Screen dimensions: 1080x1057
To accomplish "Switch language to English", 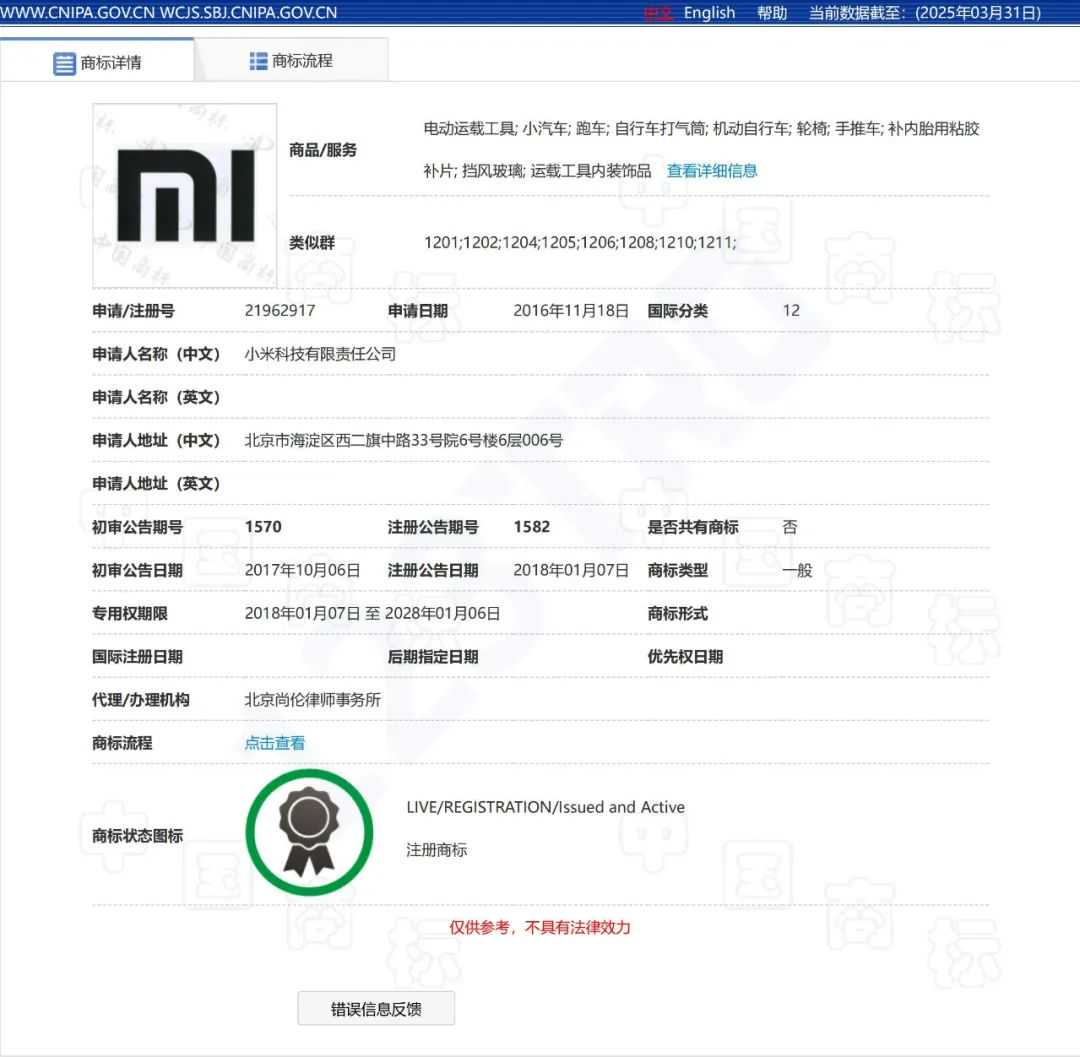I will (709, 13).
